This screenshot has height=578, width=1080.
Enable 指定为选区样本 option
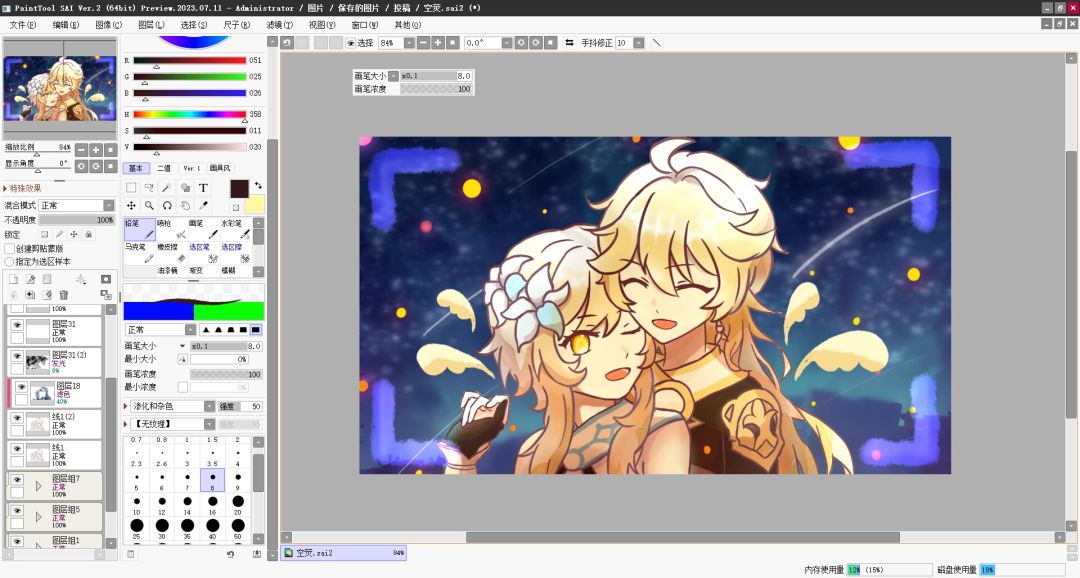point(10,262)
